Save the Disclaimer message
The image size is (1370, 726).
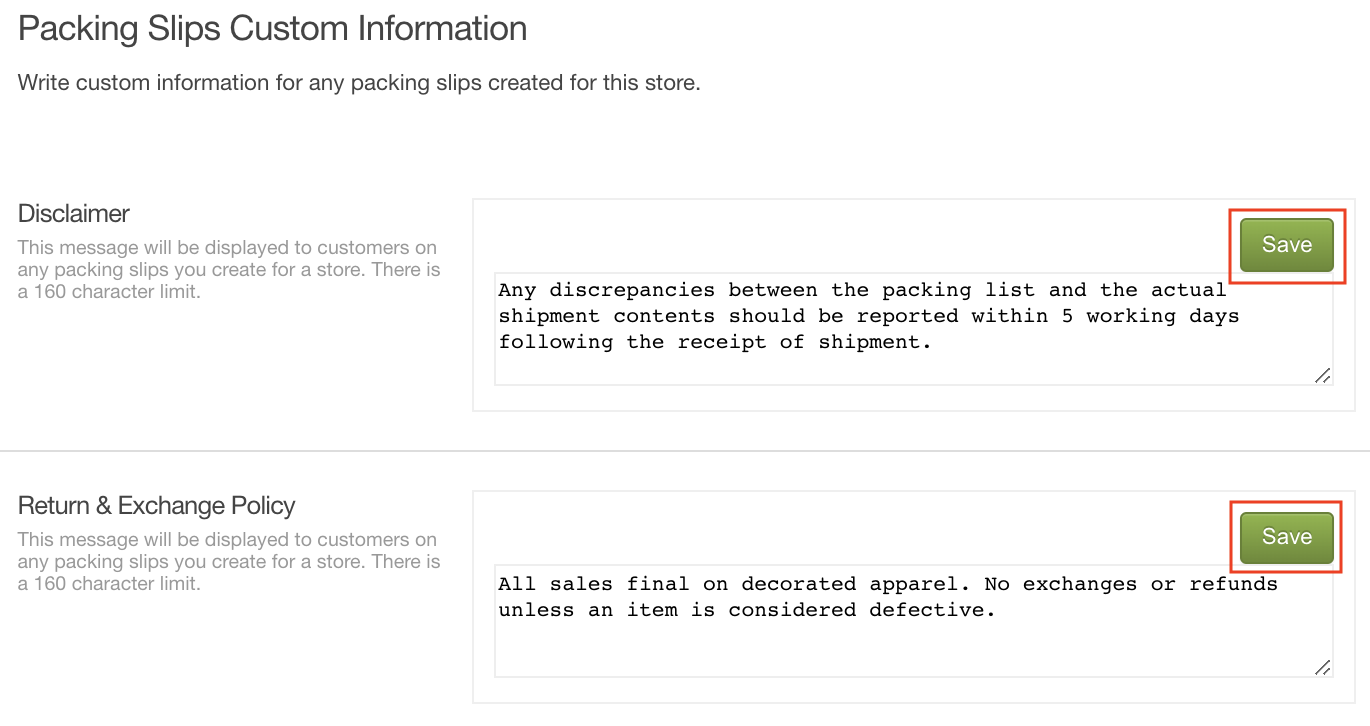pos(1286,245)
